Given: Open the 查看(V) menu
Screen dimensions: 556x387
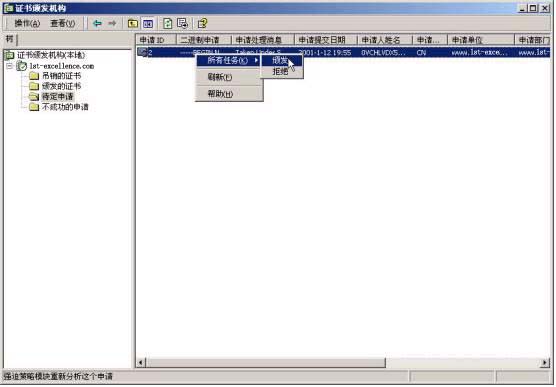Looking at the screenshot, I should (63, 23).
